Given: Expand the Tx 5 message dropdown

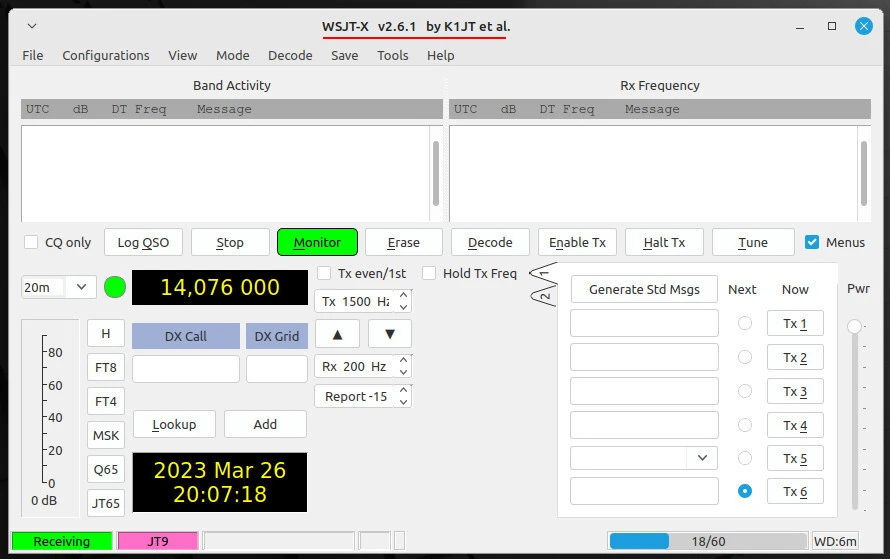Looking at the screenshot, I should 702,457.
